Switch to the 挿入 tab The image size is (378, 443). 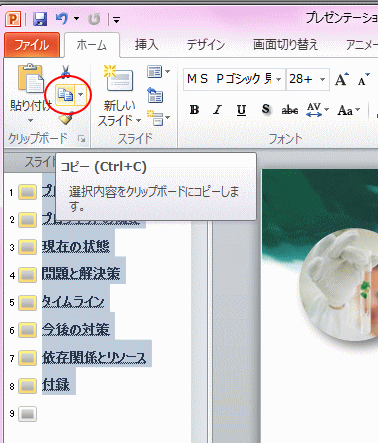(146, 45)
